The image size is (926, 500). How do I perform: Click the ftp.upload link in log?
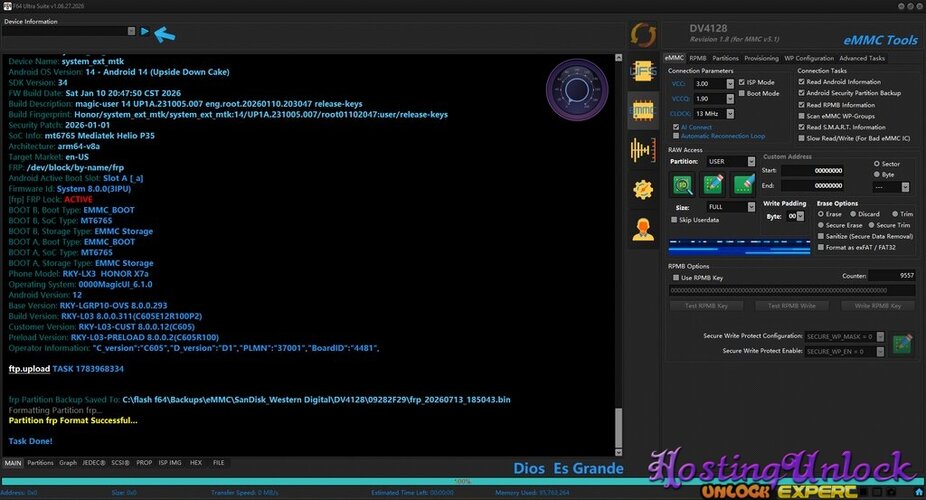(x=29, y=369)
